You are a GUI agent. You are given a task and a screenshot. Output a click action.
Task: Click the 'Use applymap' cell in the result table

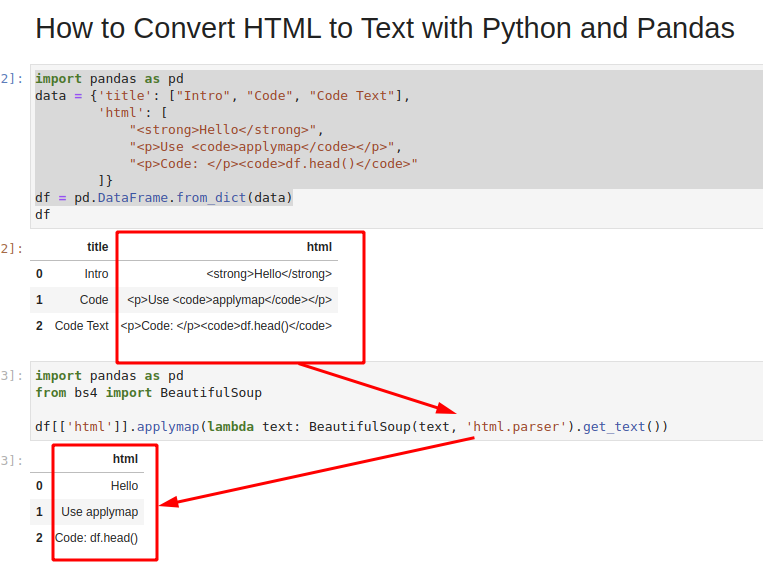(99, 512)
